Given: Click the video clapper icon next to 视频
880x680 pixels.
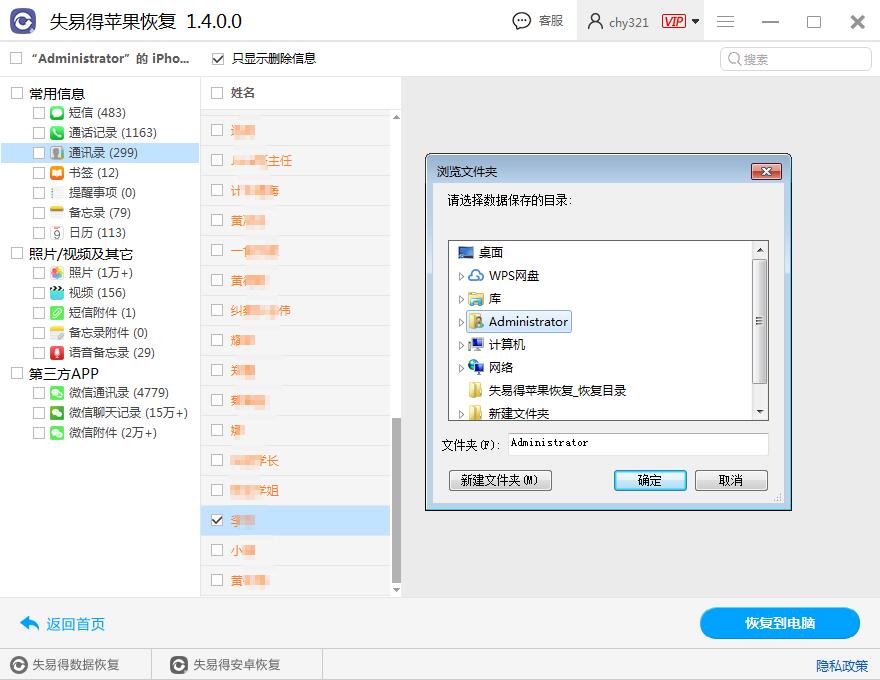Looking at the screenshot, I should [57, 293].
